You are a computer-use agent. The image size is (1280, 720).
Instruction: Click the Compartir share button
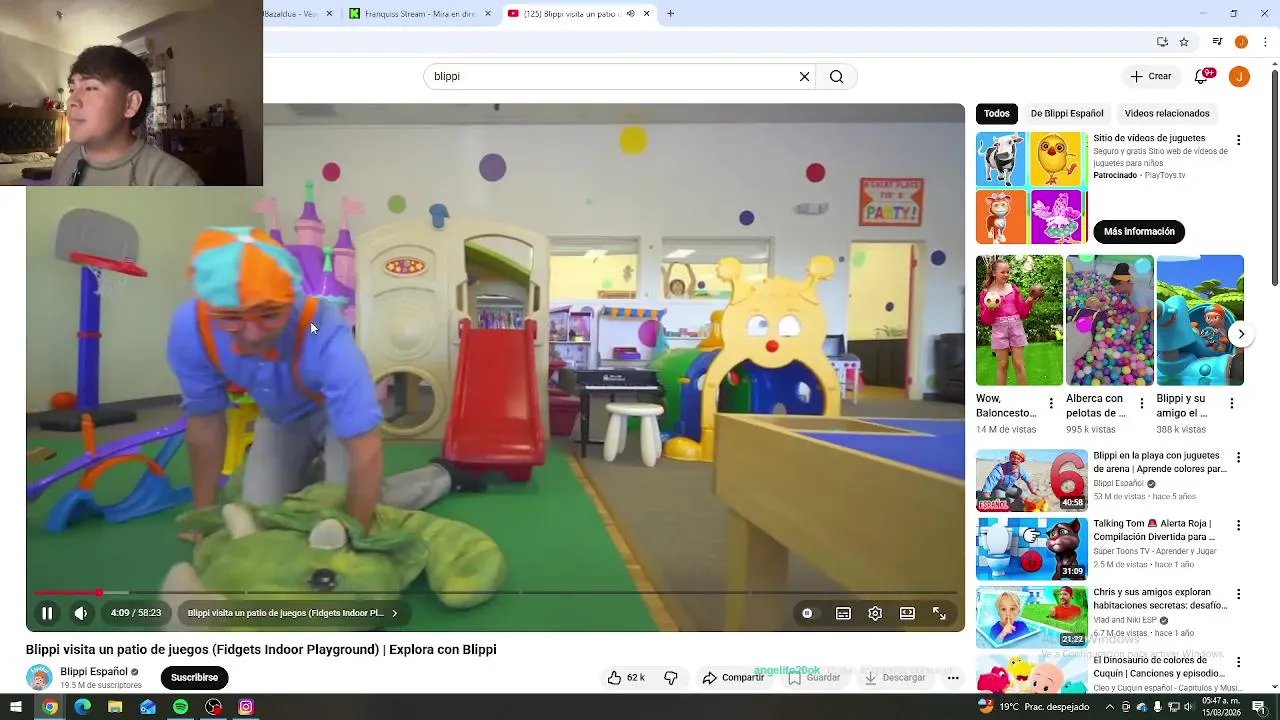pos(733,677)
